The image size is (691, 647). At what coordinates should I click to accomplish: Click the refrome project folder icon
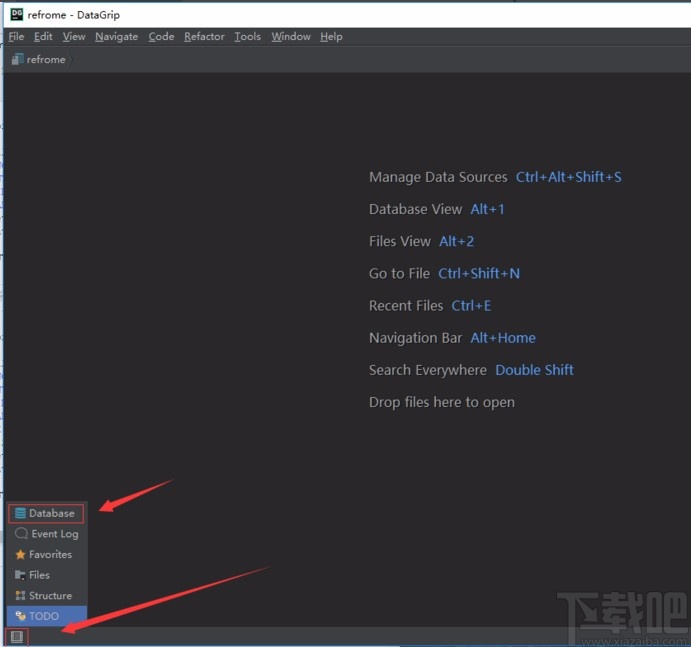coord(18,59)
